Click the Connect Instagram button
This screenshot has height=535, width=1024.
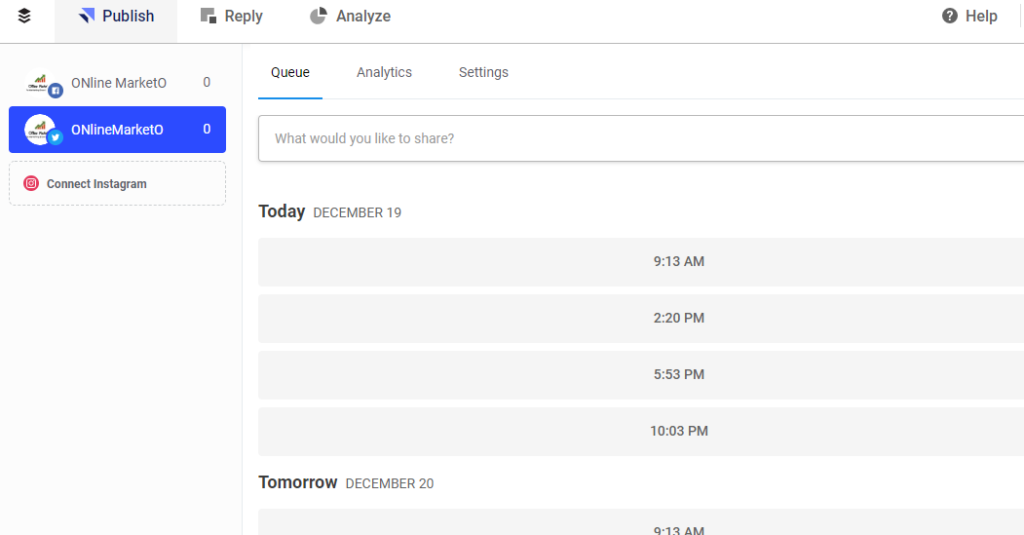pos(117,184)
